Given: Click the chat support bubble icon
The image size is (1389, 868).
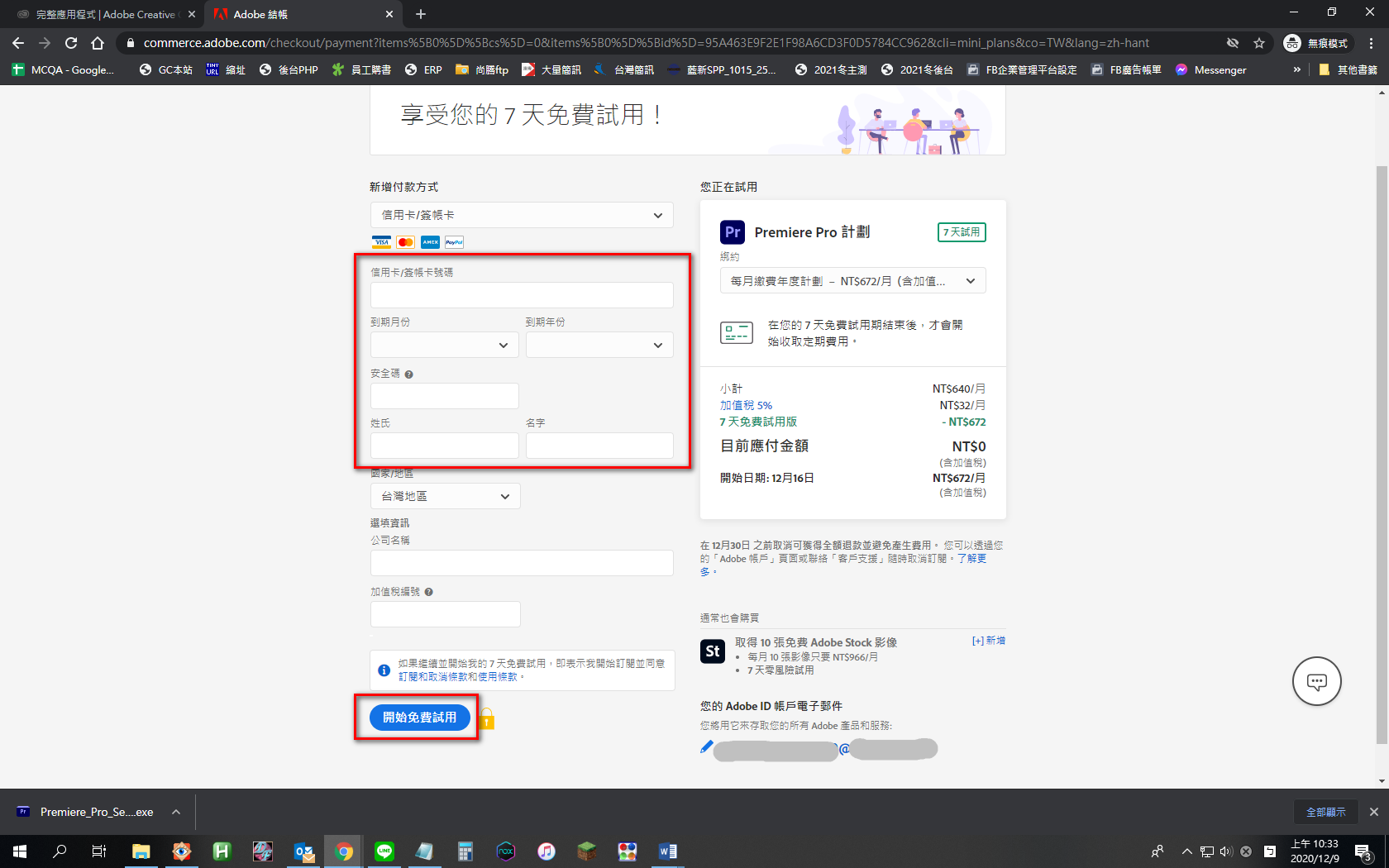Looking at the screenshot, I should click(x=1316, y=681).
